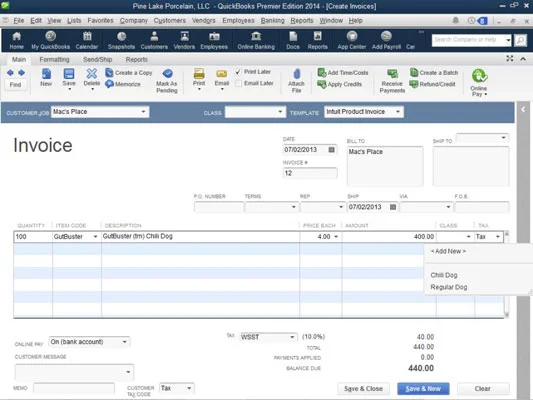Open Employees center icon
The height and width of the screenshot is (400, 533).
tap(214, 40)
